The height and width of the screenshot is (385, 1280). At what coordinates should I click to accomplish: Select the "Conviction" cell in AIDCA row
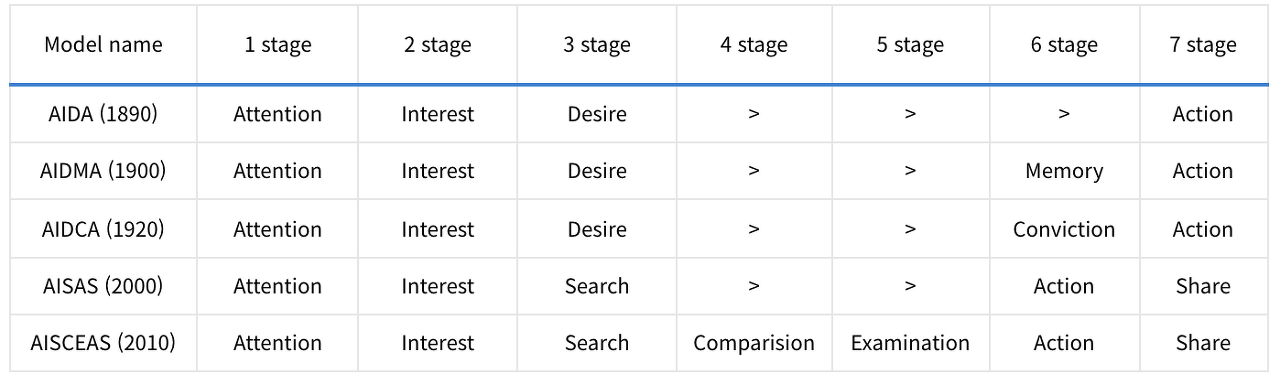pyautogui.click(x=1064, y=229)
